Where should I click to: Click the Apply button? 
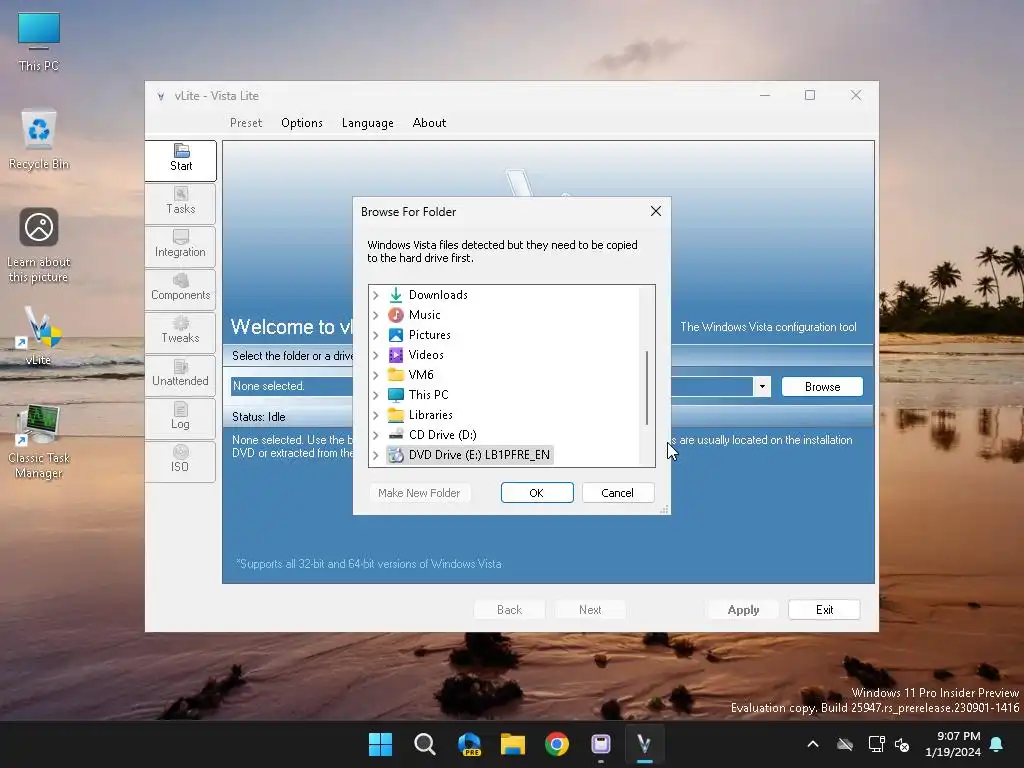tap(743, 609)
